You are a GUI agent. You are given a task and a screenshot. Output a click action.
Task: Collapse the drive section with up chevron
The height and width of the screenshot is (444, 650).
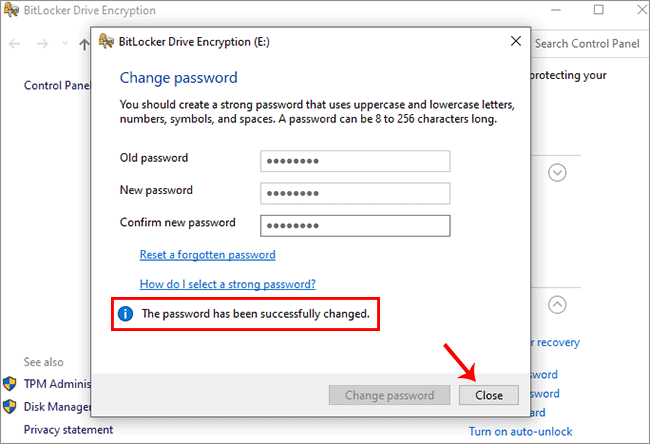pyautogui.click(x=557, y=305)
